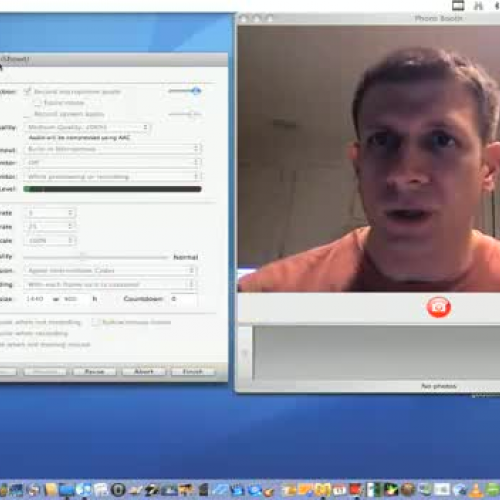Open the frame rate dropdown showing 25
Screen dimensions: 500x500
click(50, 226)
